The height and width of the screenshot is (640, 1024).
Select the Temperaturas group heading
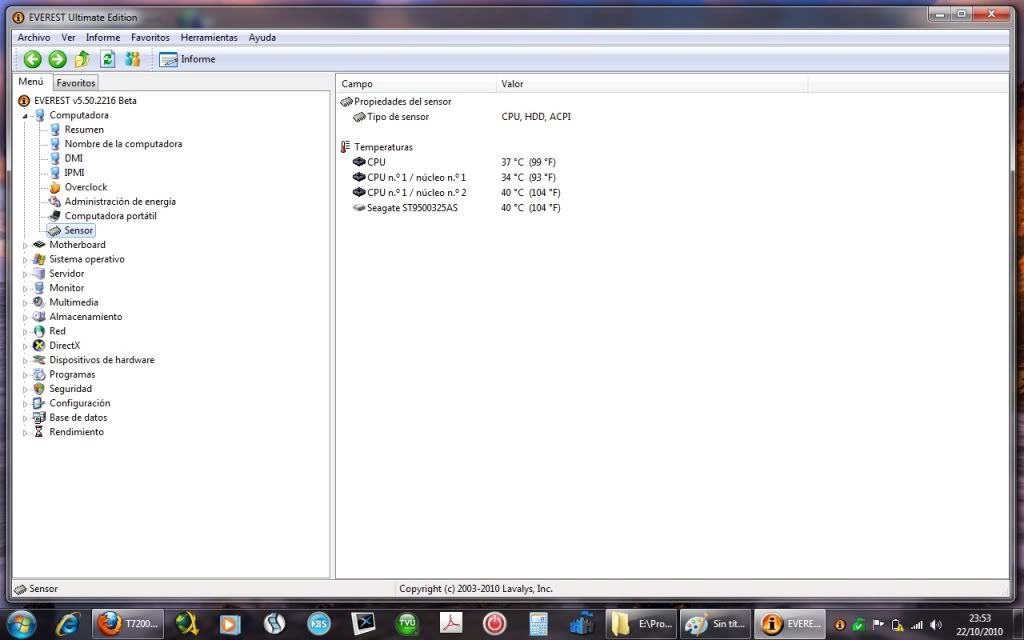pos(383,147)
